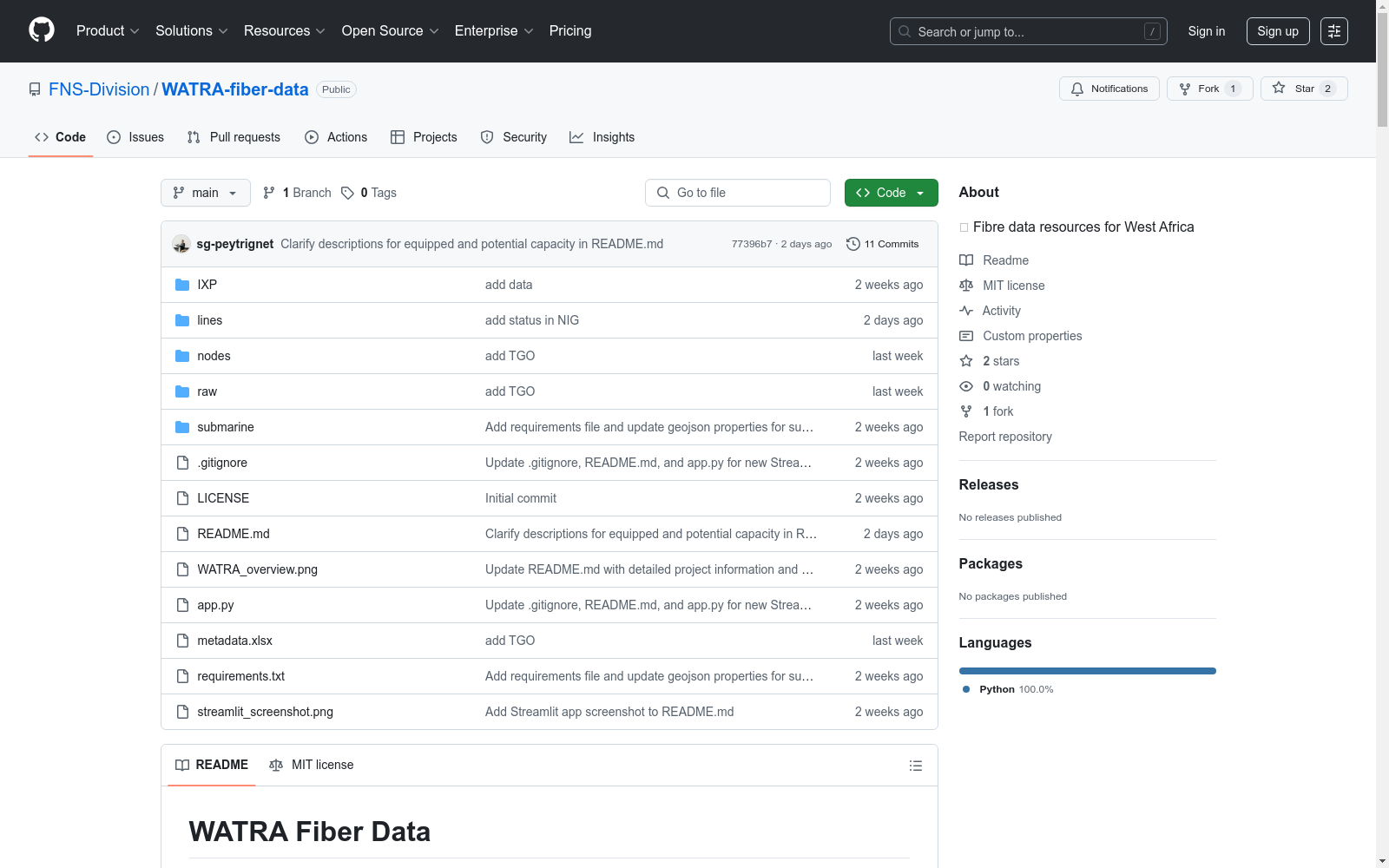Click the metadata.xlsx file icon
Screen dimensions: 1389x868
[182, 641]
